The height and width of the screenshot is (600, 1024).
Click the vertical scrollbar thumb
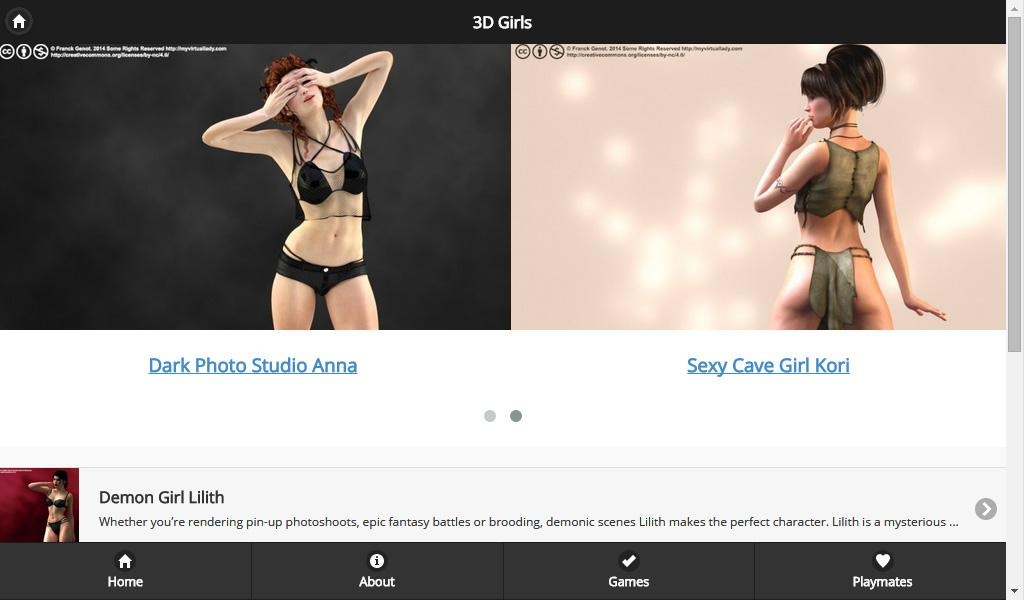[1014, 185]
